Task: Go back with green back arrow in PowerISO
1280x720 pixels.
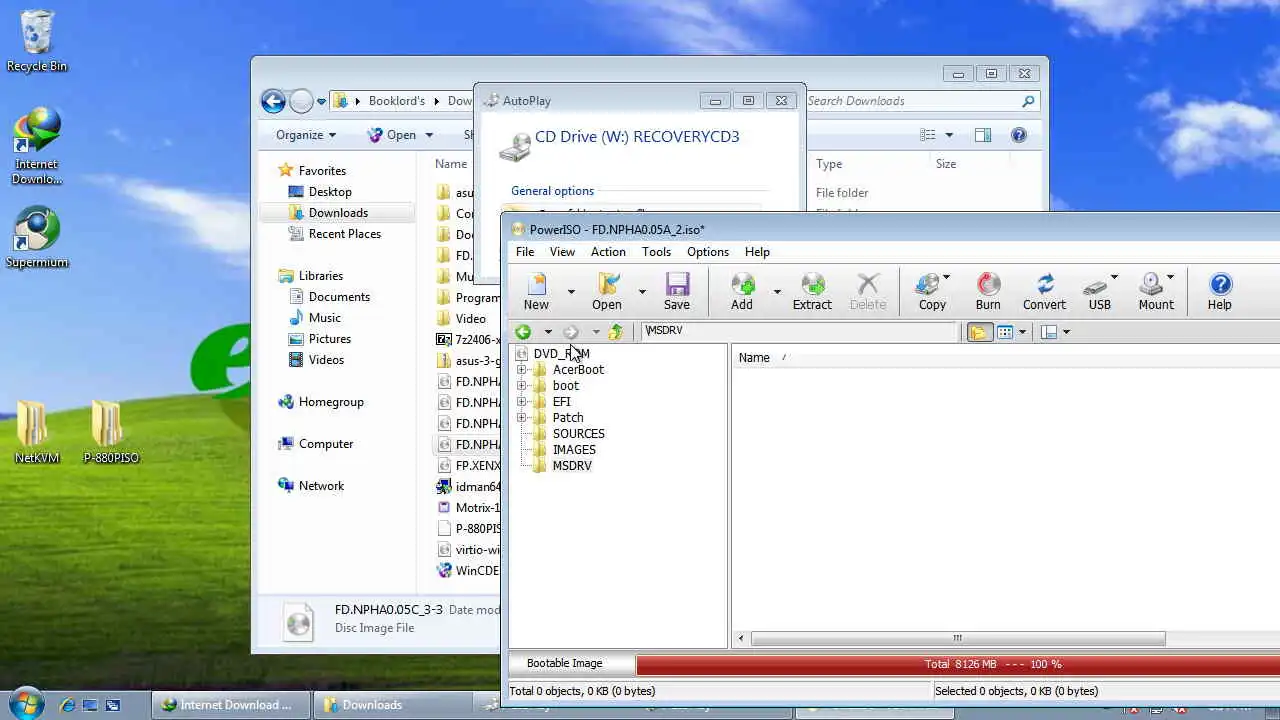Action: [x=522, y=332]
